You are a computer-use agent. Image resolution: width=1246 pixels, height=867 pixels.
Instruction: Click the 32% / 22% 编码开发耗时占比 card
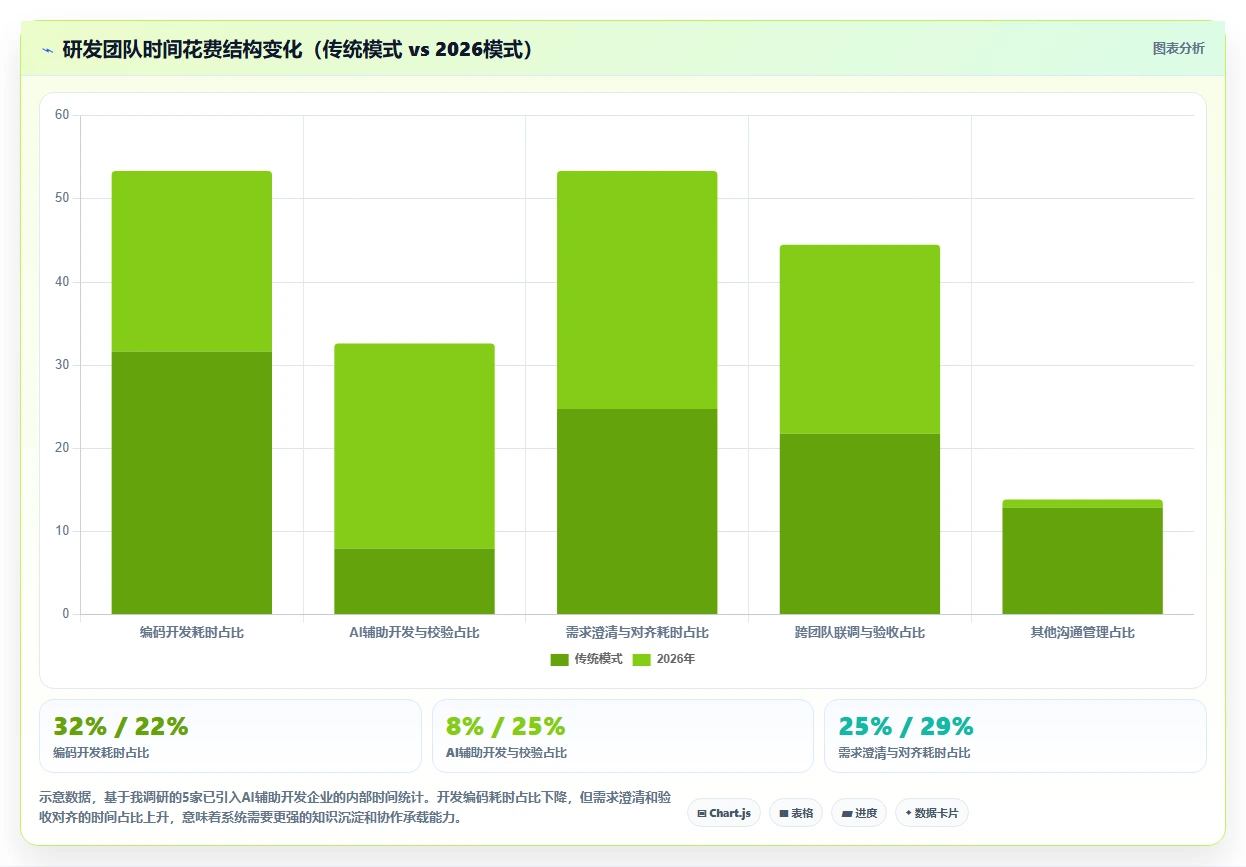230,736
